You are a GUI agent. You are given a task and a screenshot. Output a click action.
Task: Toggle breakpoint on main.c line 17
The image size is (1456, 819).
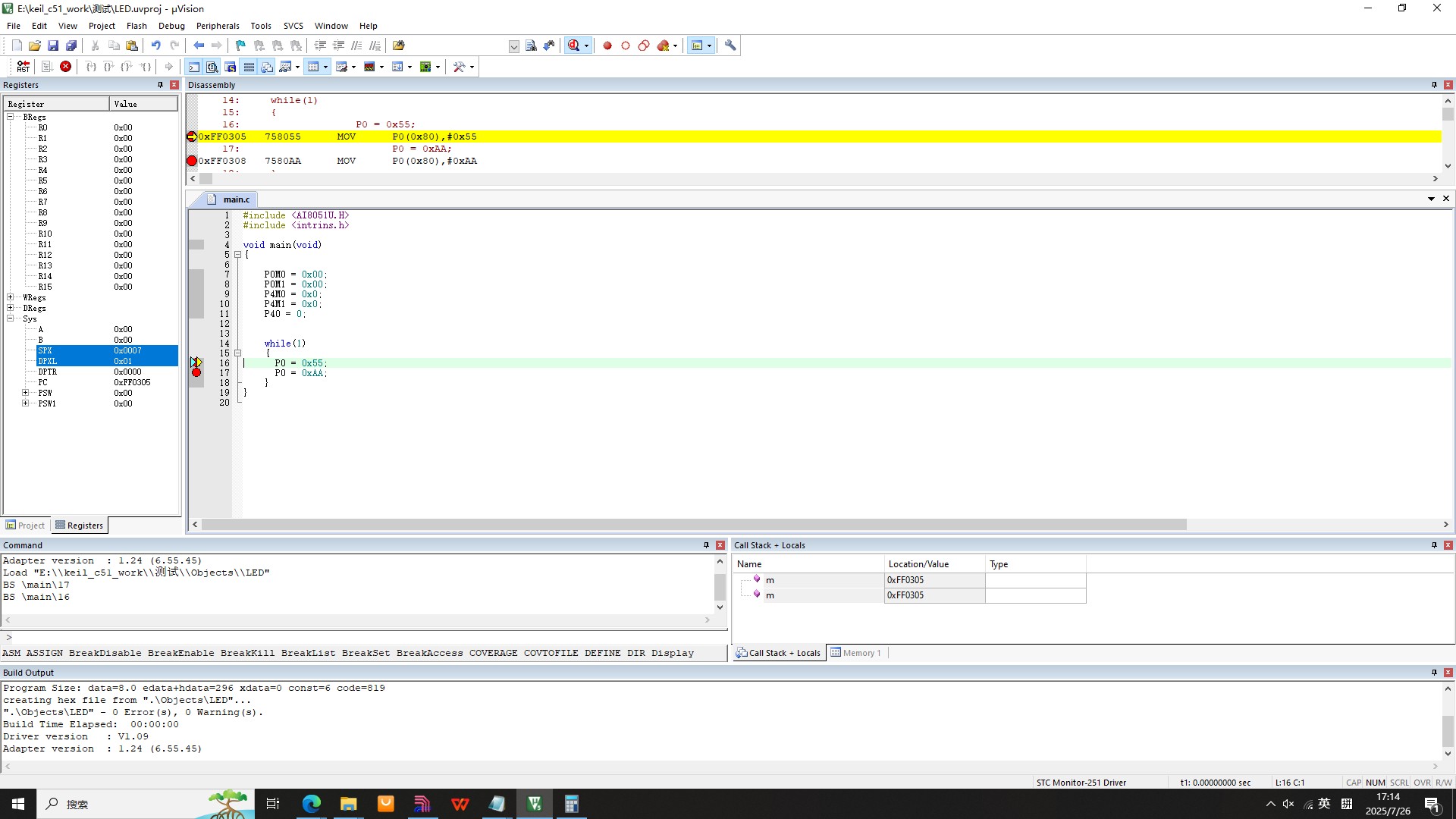(x=196, y=373)
